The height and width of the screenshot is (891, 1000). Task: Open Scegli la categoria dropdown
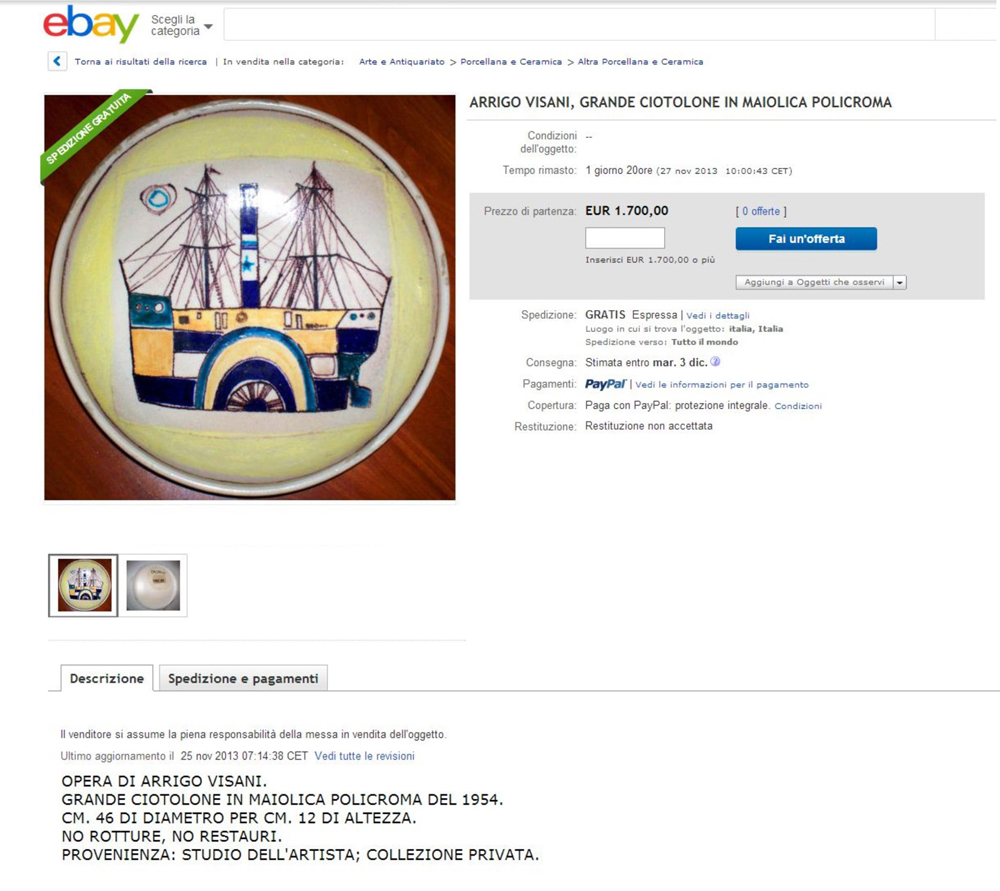point(182,26)
